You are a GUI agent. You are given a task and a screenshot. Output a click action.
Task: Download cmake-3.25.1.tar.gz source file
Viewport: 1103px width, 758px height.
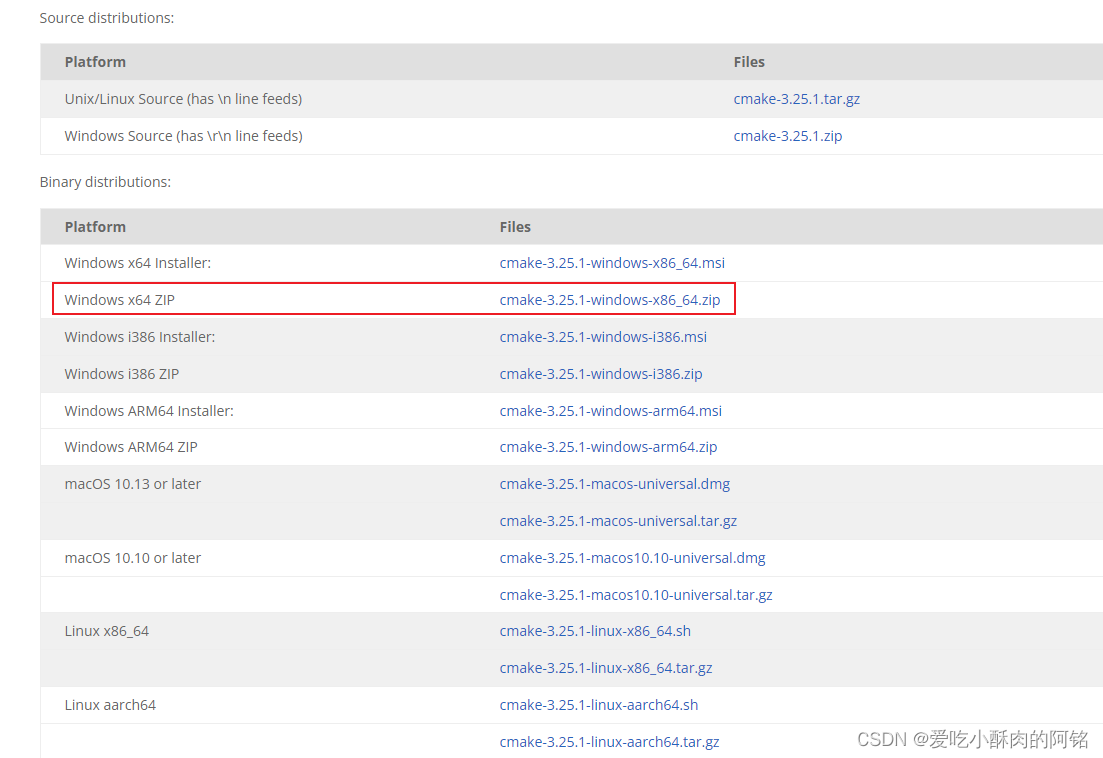[796, 99]
